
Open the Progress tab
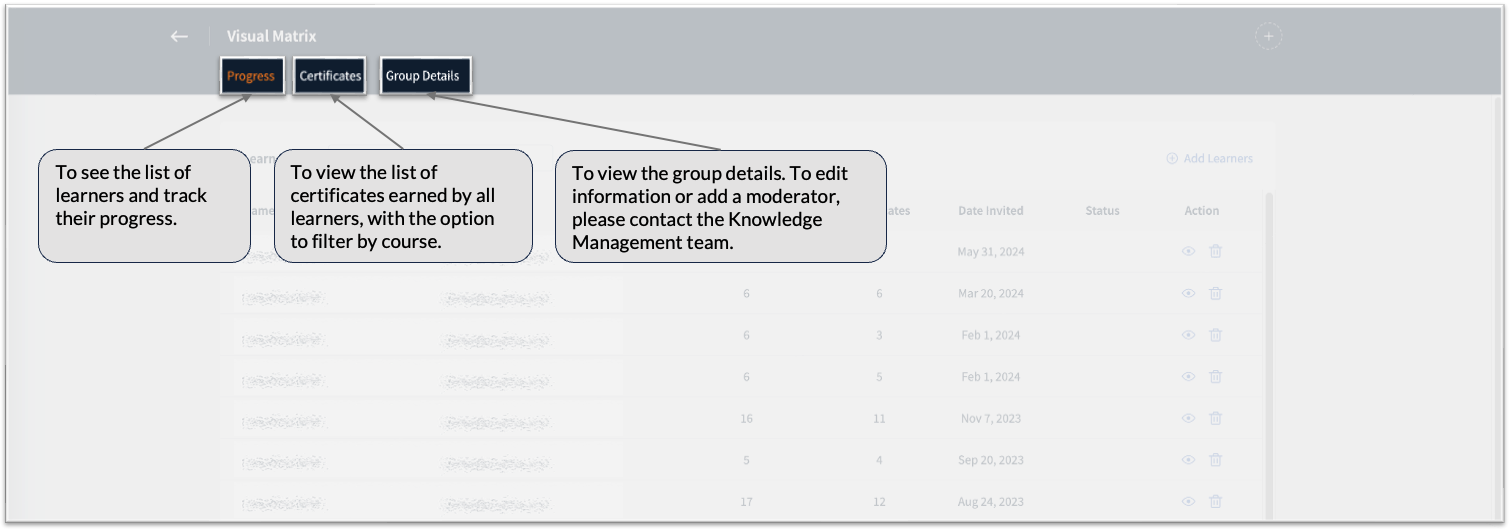pyautogui.click(x=250, y=76)
